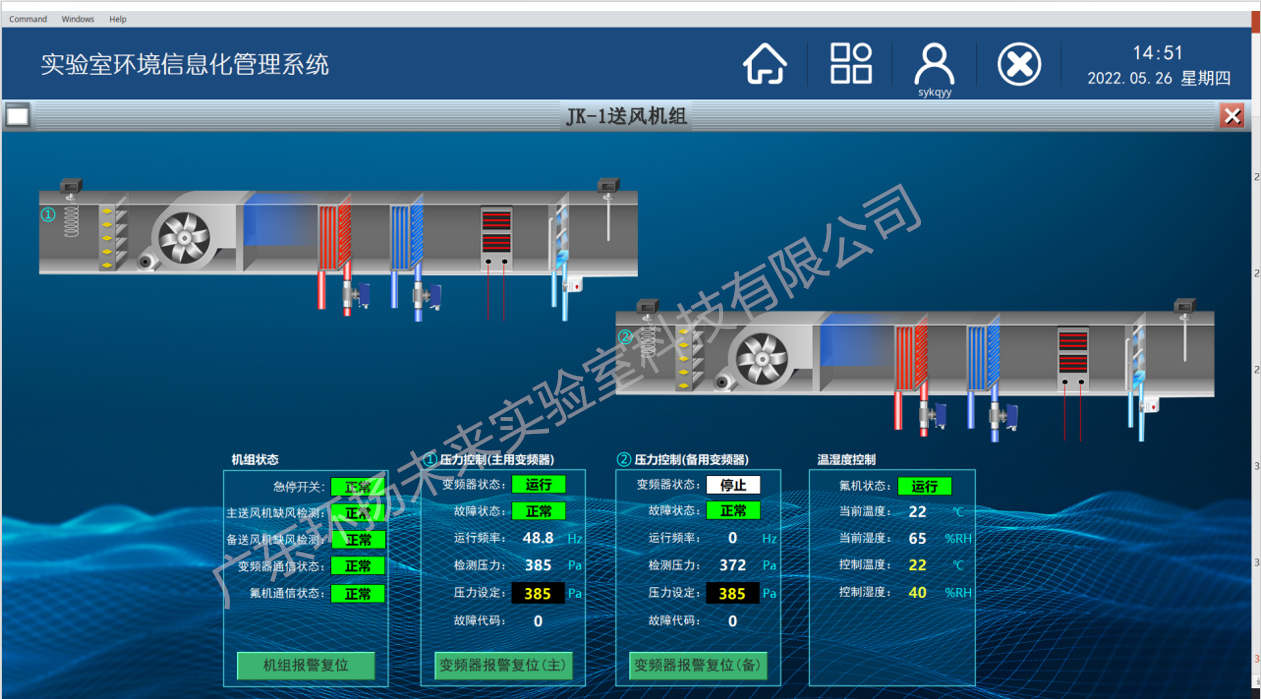
Task: Click standby 检测压力 372 value
Action: click(732, 565)
